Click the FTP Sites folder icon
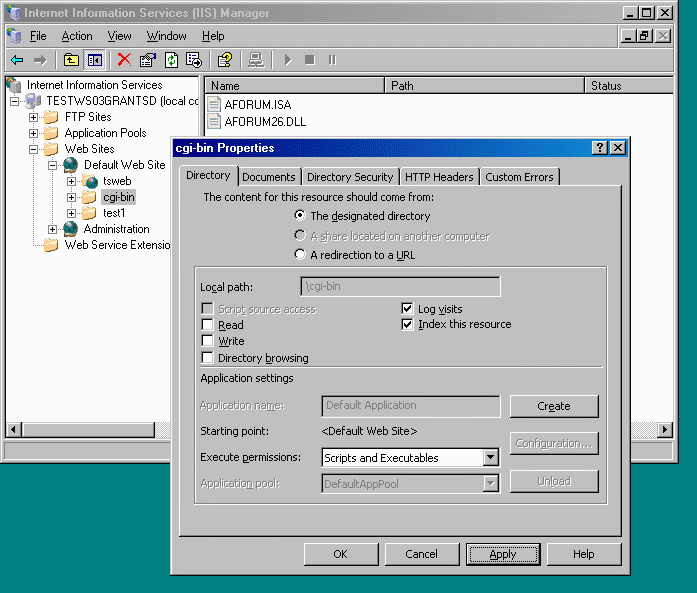 [x=51, y=117]
